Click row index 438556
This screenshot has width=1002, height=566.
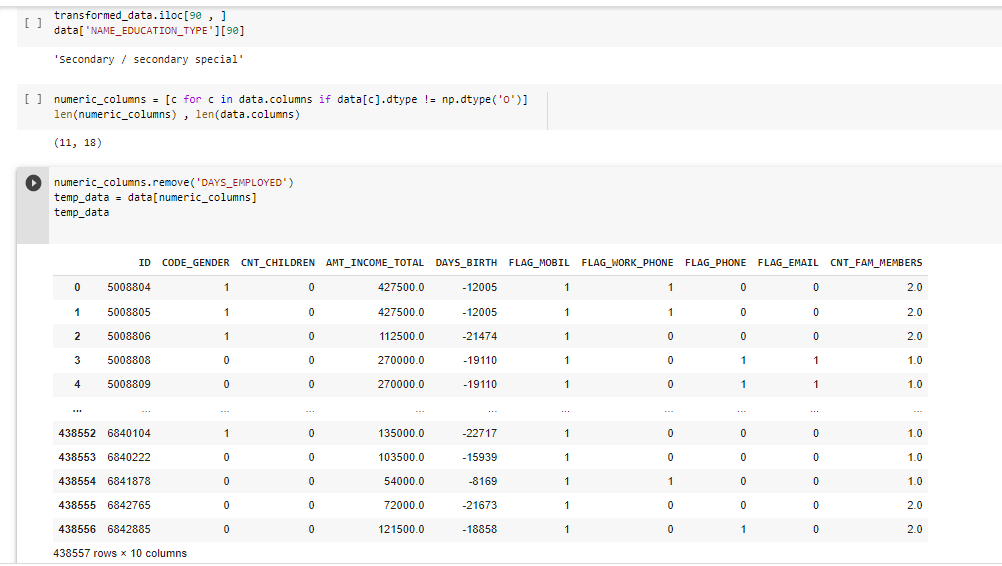77,529
